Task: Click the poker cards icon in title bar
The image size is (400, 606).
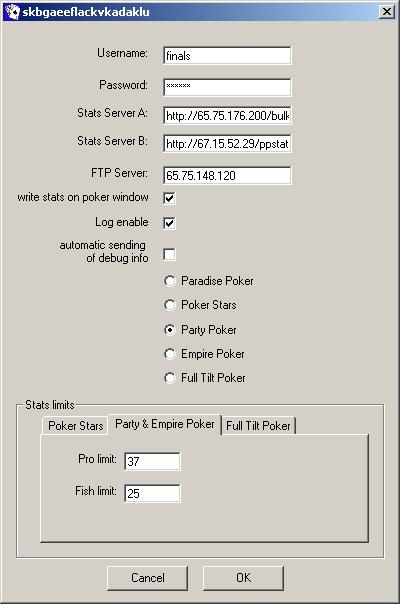Action: [x=12, y=12]
